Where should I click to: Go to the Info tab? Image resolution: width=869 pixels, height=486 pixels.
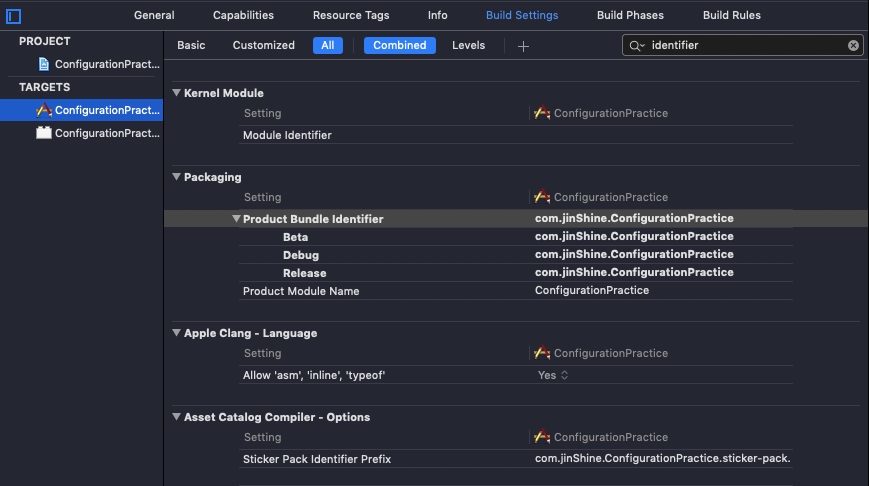click(x=437, y=16)
